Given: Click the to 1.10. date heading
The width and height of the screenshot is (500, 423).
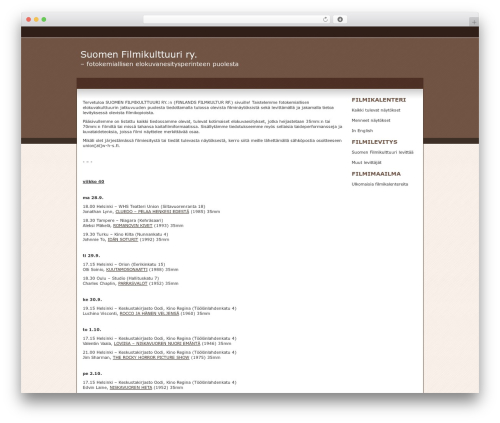Looking at the screenshot, I should pyautogui.click(x=92, y=330).
